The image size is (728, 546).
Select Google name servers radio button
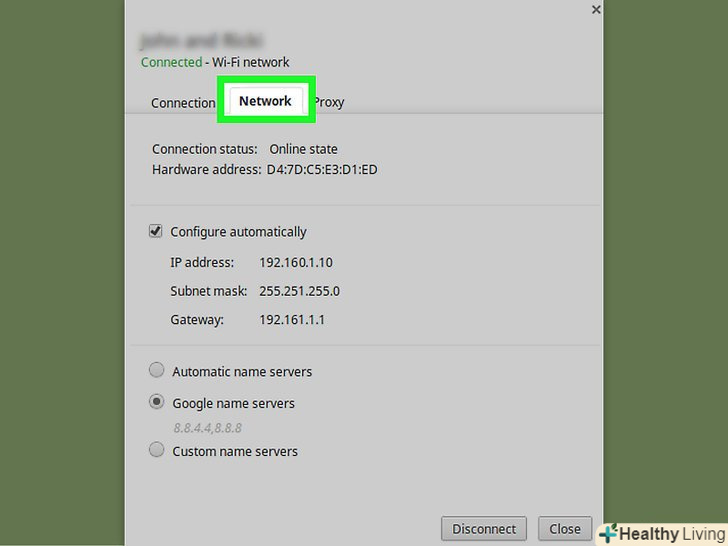coord(156,402)
